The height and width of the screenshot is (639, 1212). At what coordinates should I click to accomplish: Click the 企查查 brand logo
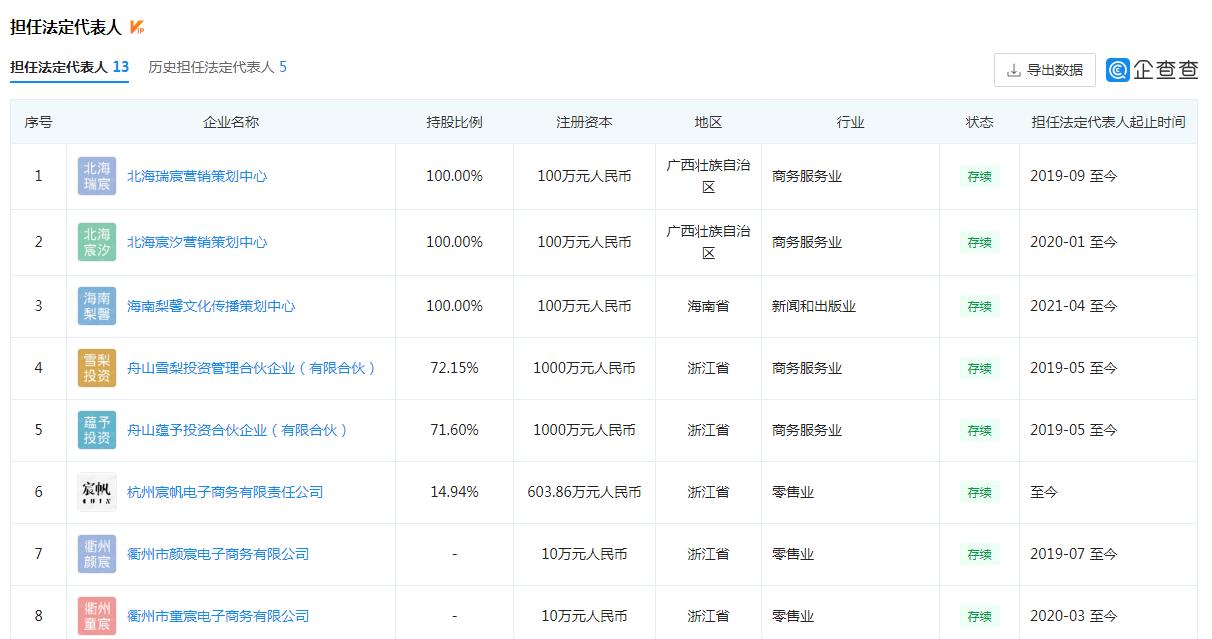click(x=1152, y=70)
